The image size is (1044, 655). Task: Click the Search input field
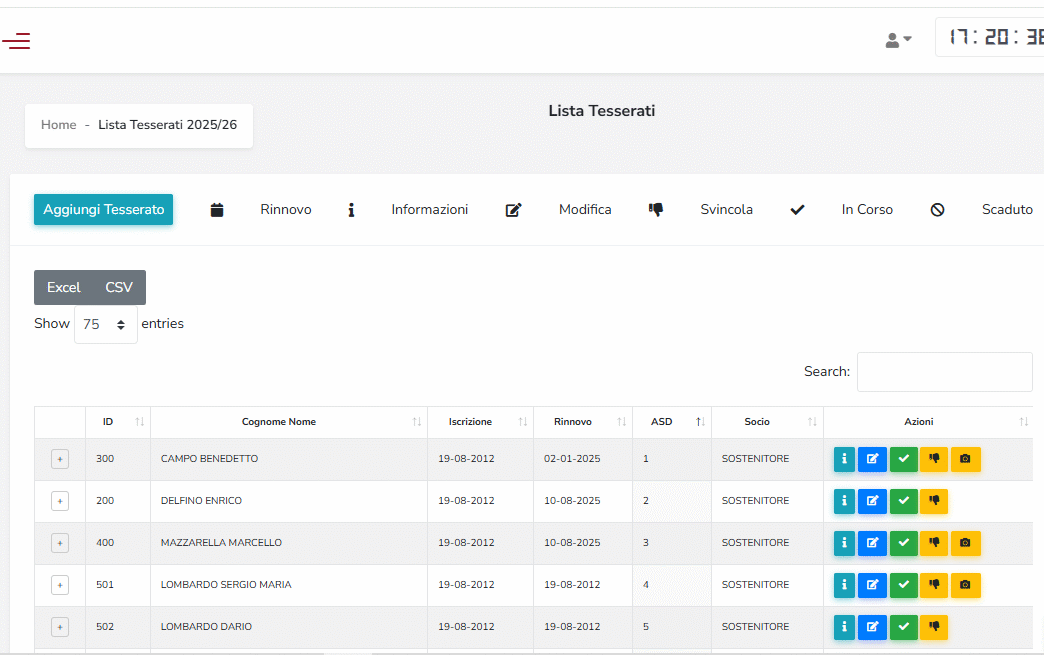pyautogui.click(x=944, y=372)
